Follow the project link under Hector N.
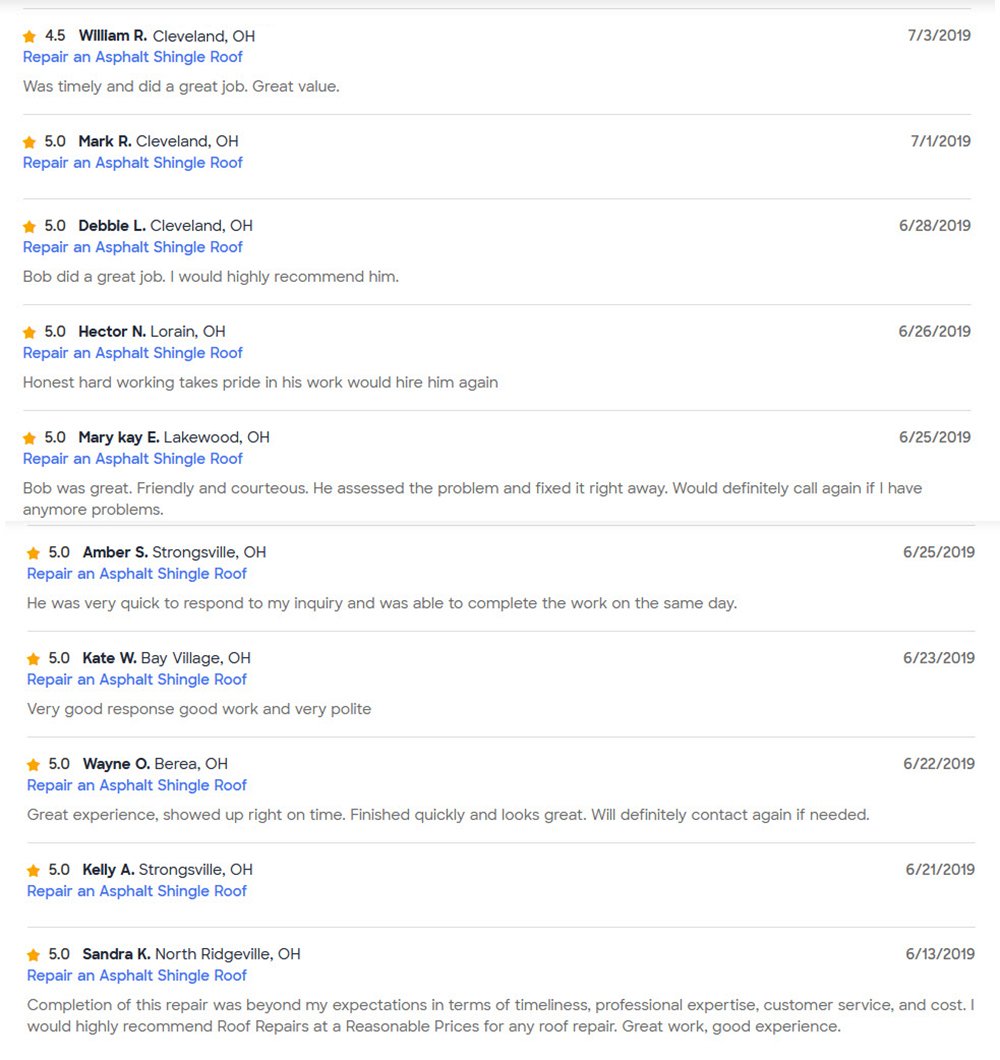 (x=133, y=353)
